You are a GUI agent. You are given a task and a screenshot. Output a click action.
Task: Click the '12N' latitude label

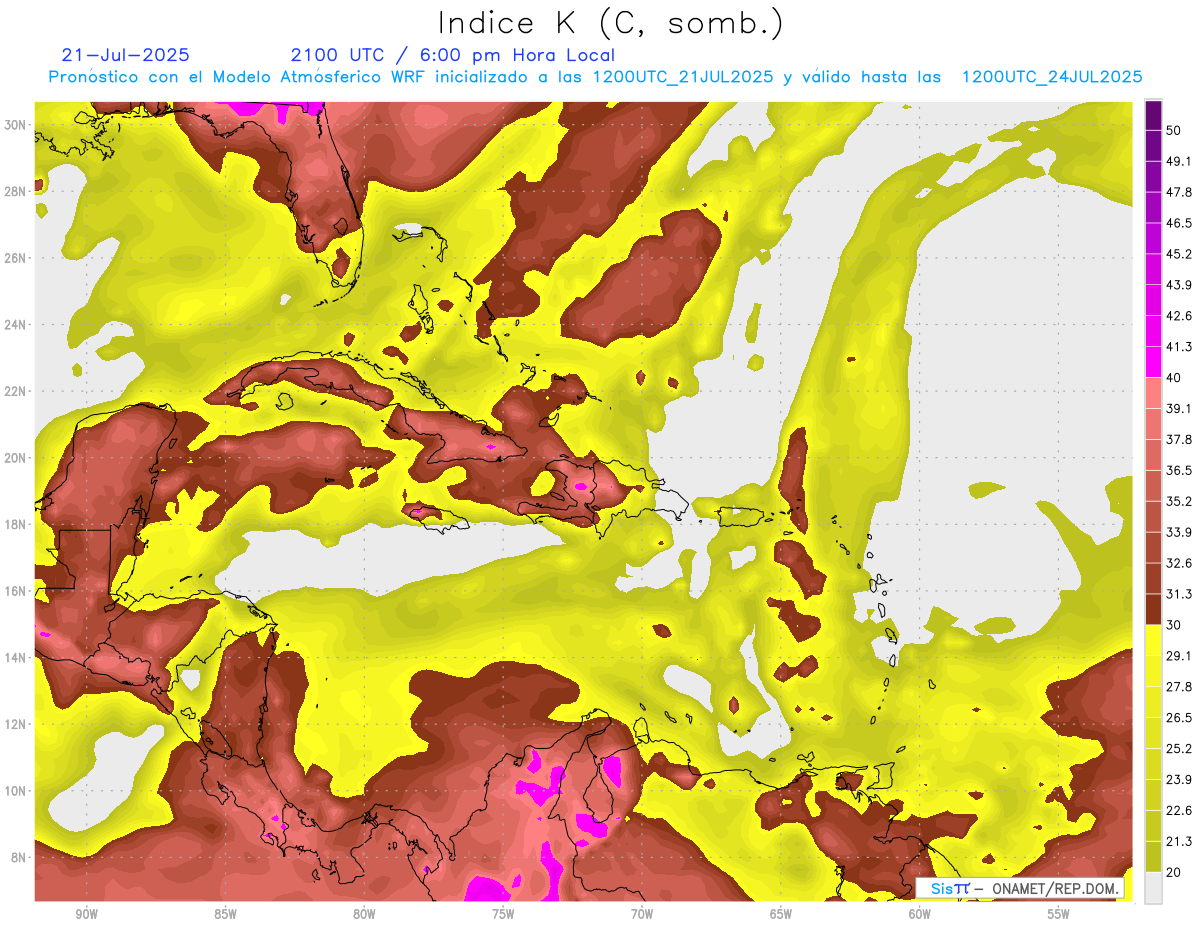pos(15,724)
